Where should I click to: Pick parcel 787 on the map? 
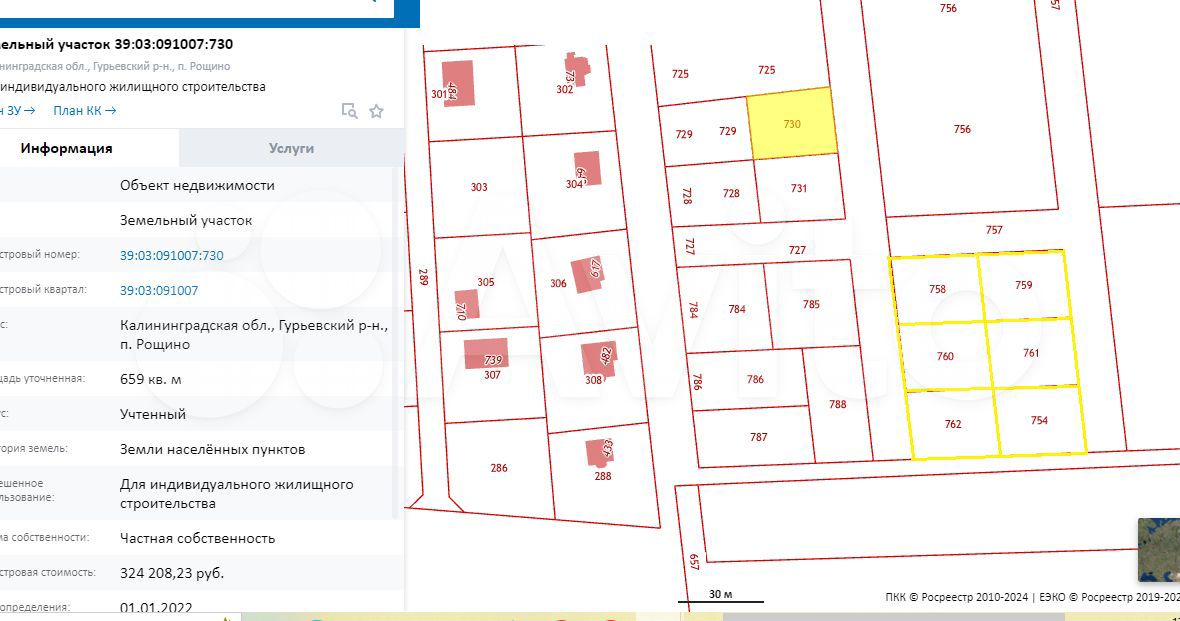[757, 437]
